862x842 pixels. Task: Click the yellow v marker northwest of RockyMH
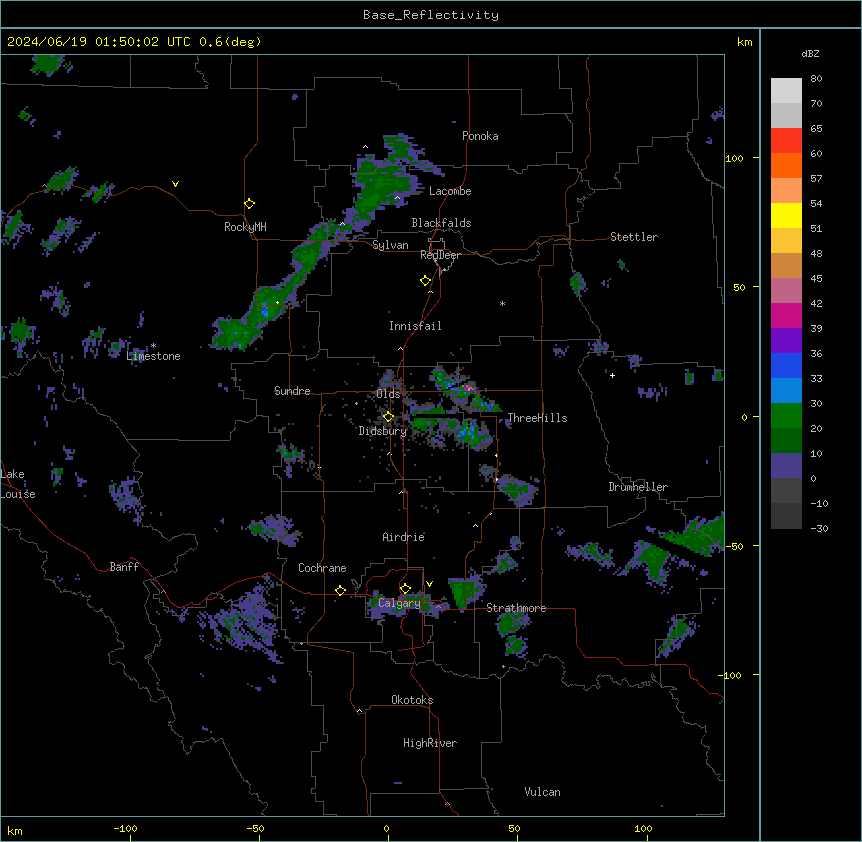(x=175, y=184)
